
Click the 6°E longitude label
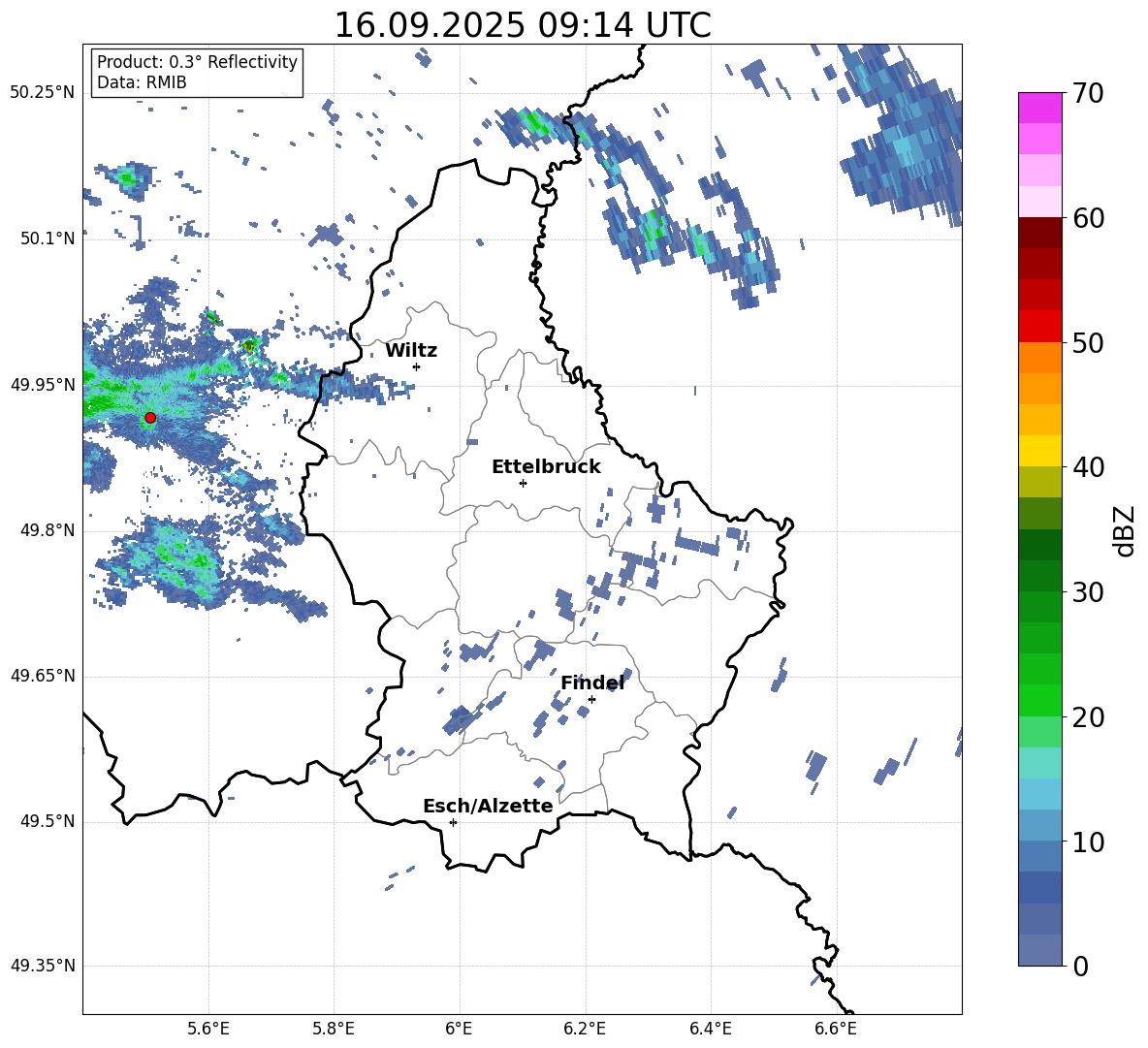[x=459, y=1029]
